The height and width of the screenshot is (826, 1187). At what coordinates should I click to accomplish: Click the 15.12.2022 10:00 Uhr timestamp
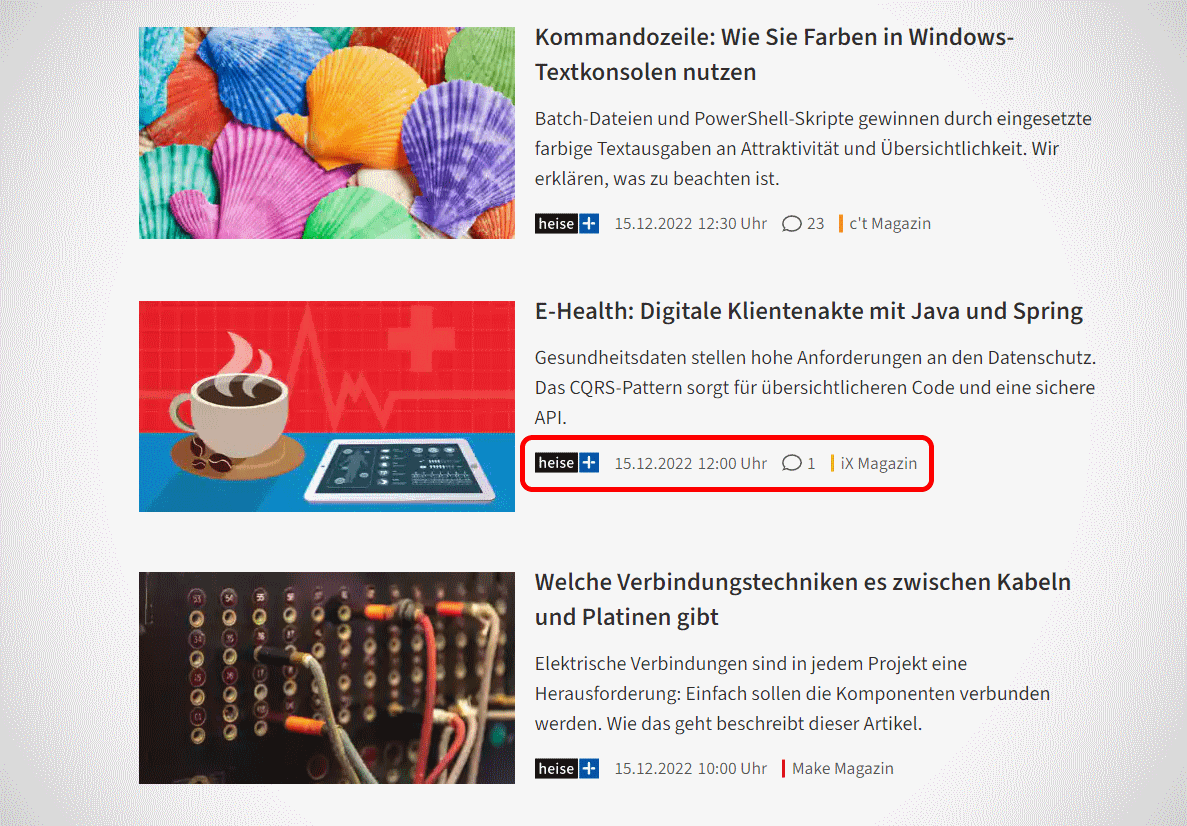click(690, 768)
